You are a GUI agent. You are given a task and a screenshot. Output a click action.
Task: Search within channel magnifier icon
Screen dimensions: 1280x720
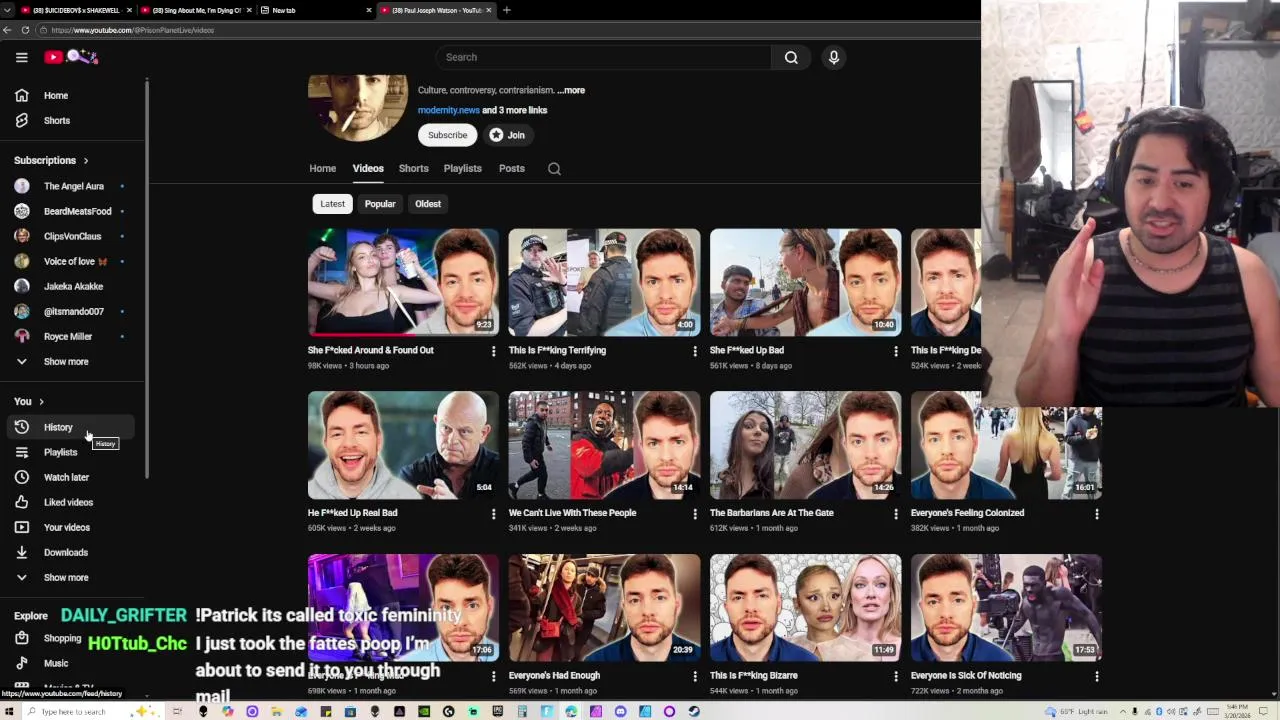(554, 168)
